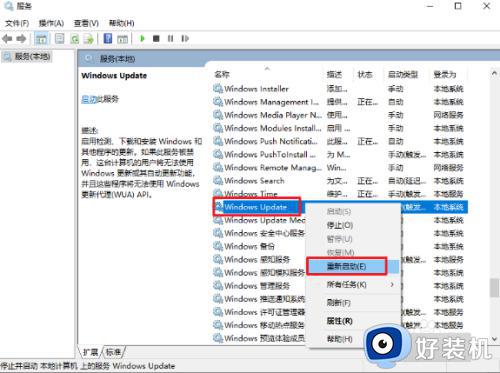Expand the 所有任务(K) submenu

point(353,285)
